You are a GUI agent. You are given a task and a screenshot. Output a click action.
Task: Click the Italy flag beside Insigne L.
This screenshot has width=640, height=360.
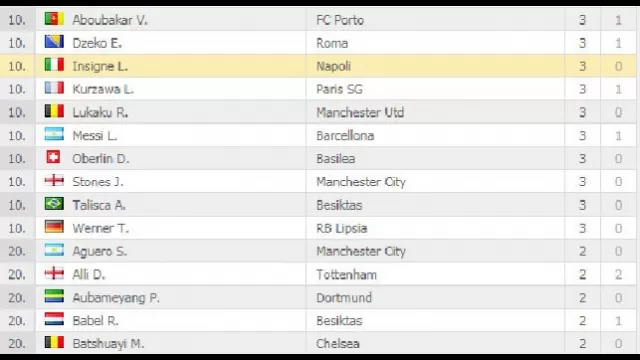[x=54, y=65]
